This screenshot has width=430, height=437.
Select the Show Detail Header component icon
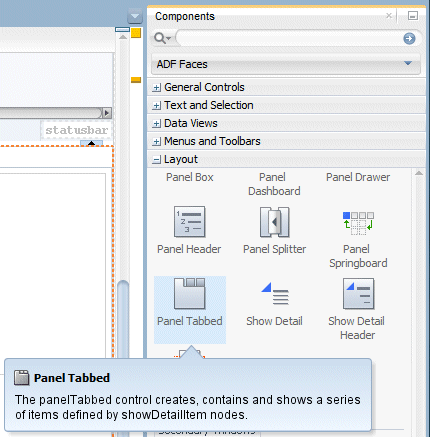[358, 294]
